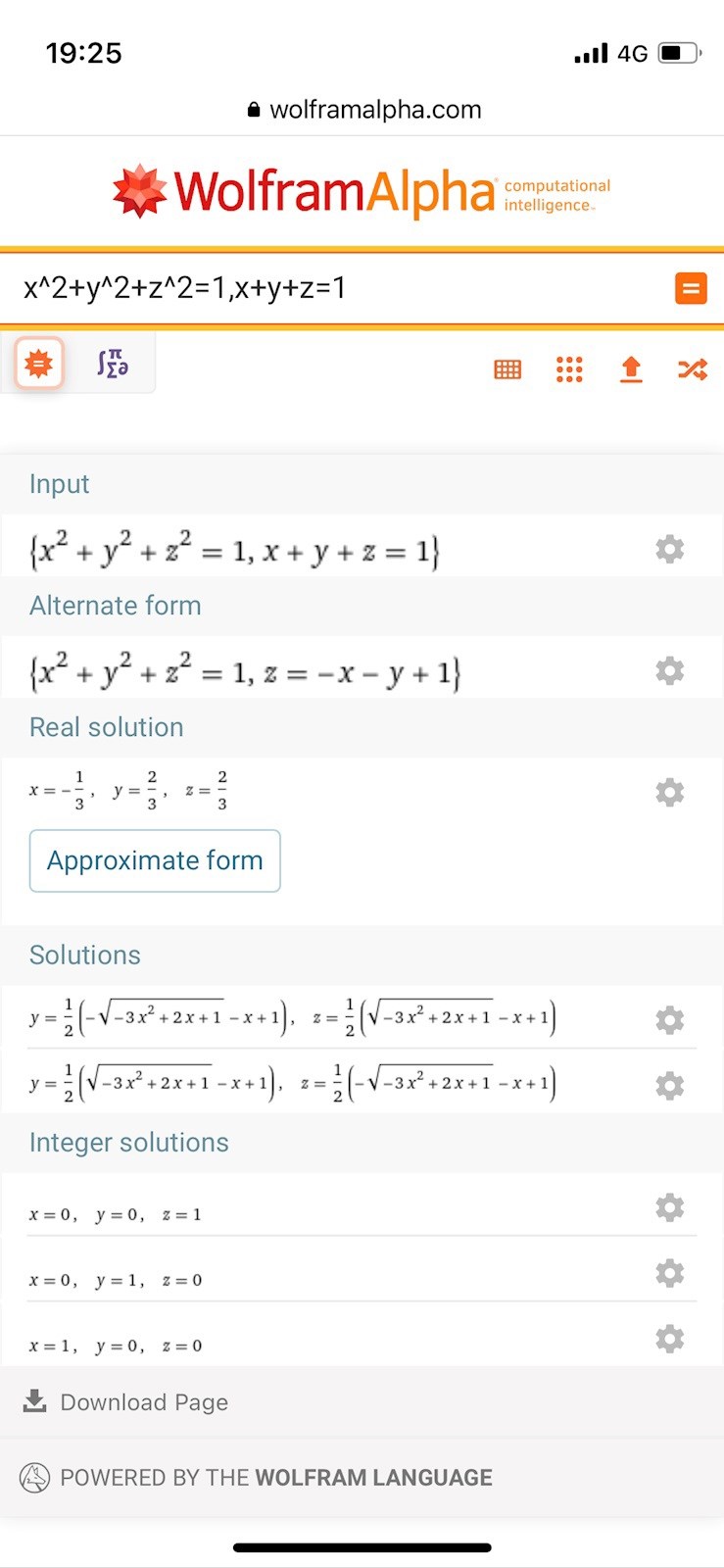724x1568 pixels.
Task: Open gear for second Solutions row
Action: coord(670,1085)
